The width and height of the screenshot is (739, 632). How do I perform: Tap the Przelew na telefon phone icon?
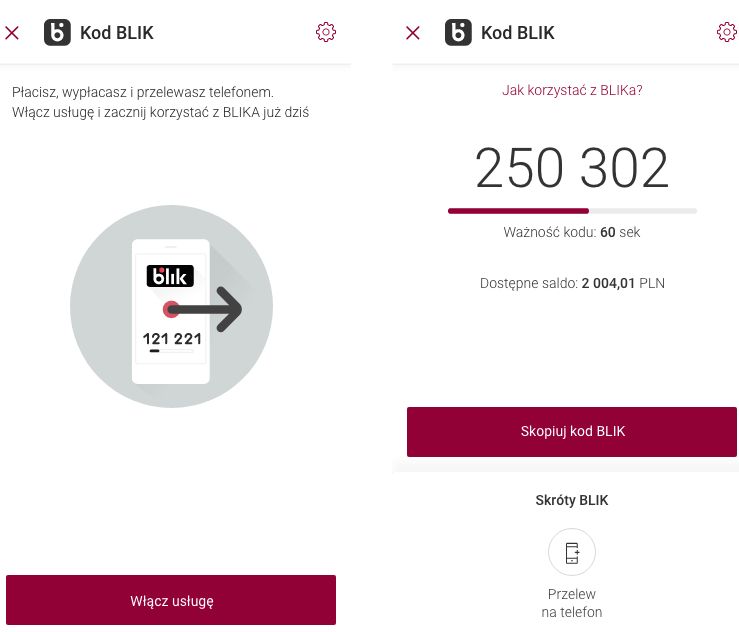point(572,552)
